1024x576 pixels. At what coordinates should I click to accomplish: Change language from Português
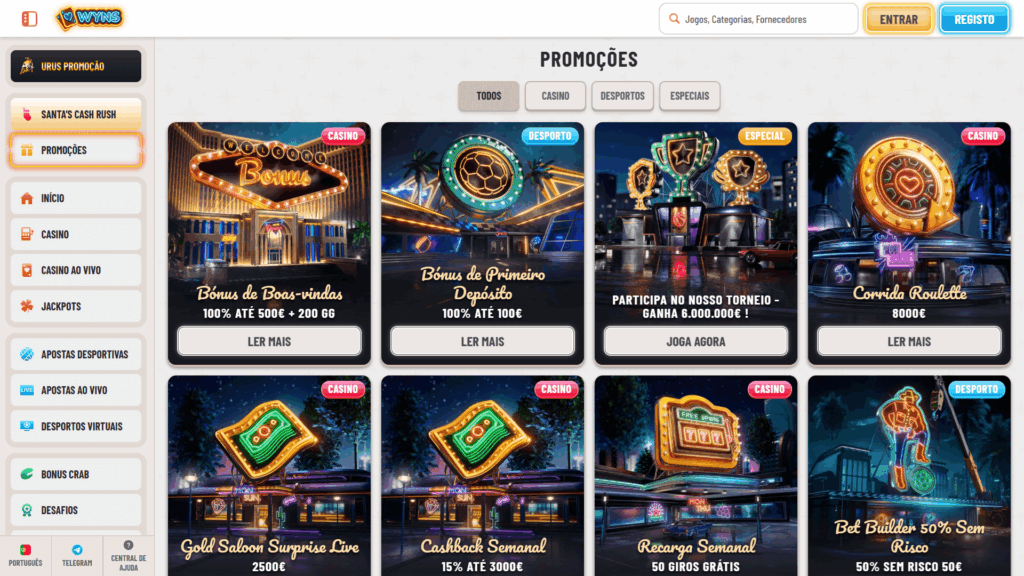25,556
